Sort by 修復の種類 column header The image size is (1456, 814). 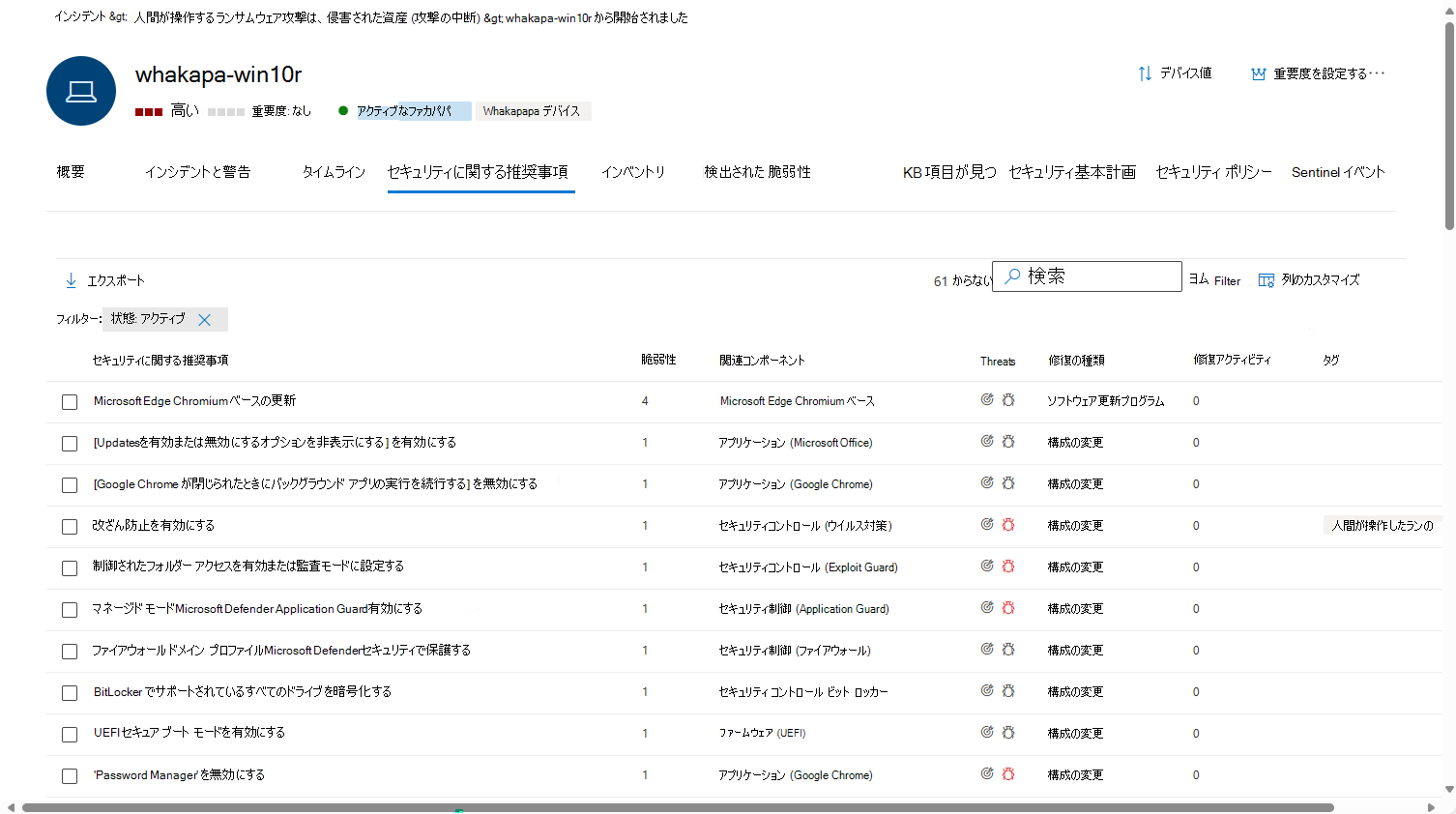point(1076,360)
